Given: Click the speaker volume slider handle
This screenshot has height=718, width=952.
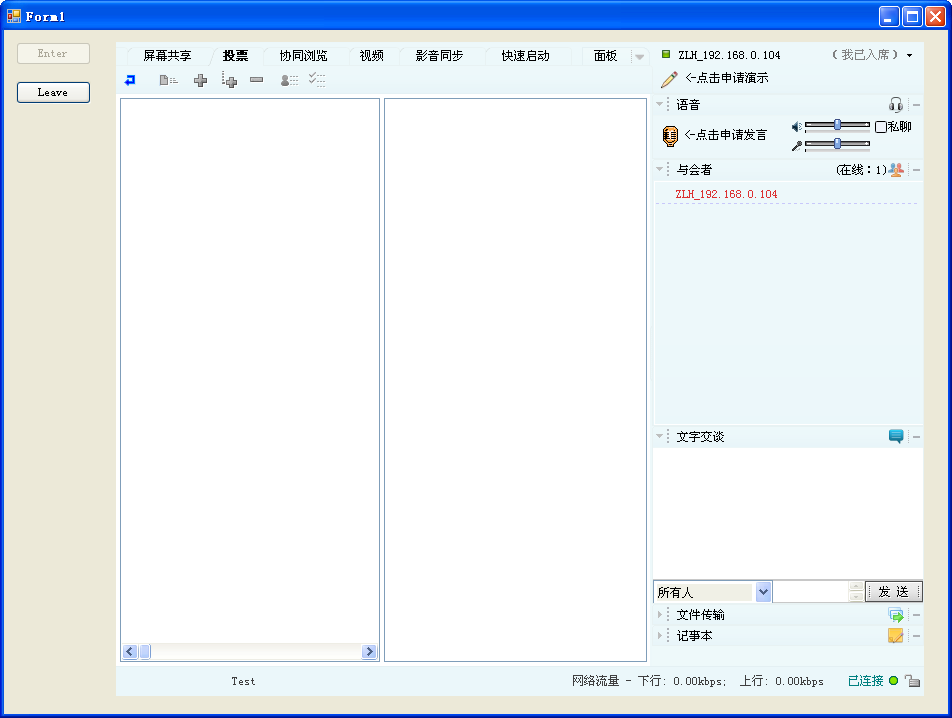Looking at the screenshot, I should point(838,125).
